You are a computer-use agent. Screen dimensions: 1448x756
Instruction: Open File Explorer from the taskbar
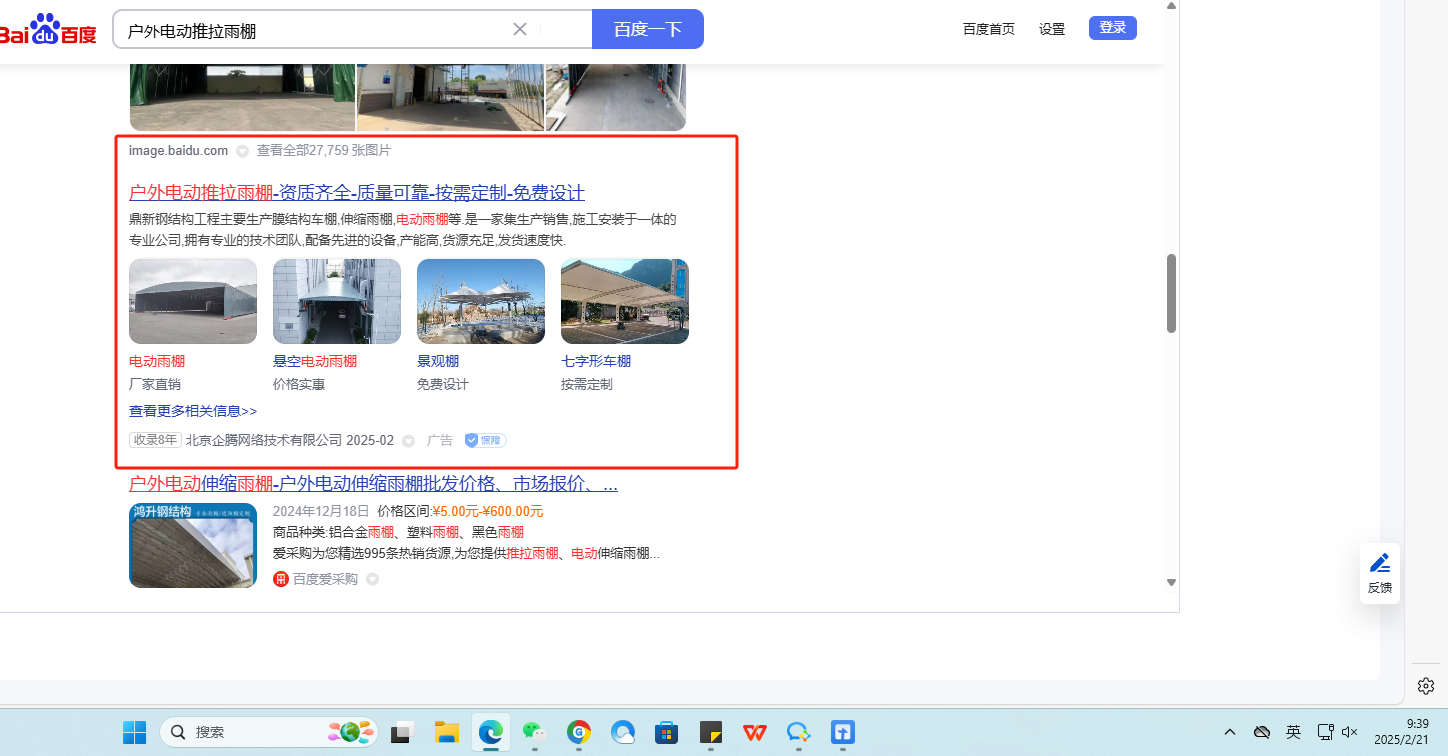click(446, 733)
